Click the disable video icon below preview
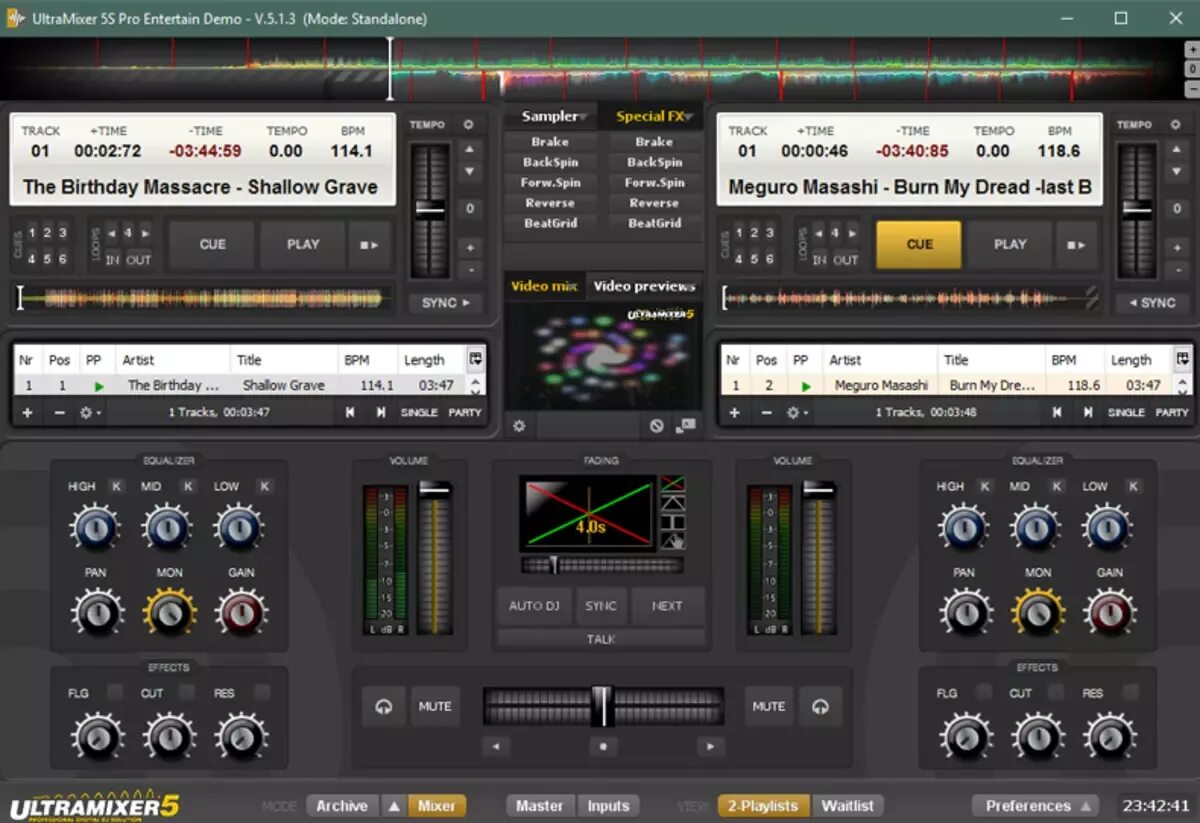This screenshot has height=823, width=1200. point(656,425)
